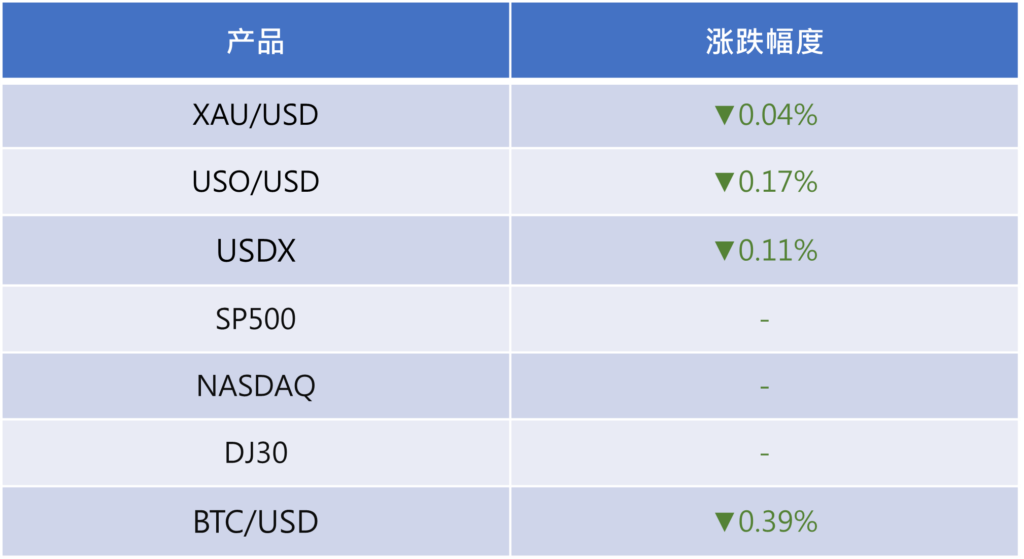Click the NASDAQ product cell
This screenshot has width=1024, height=559.
[x=255, y=386]
